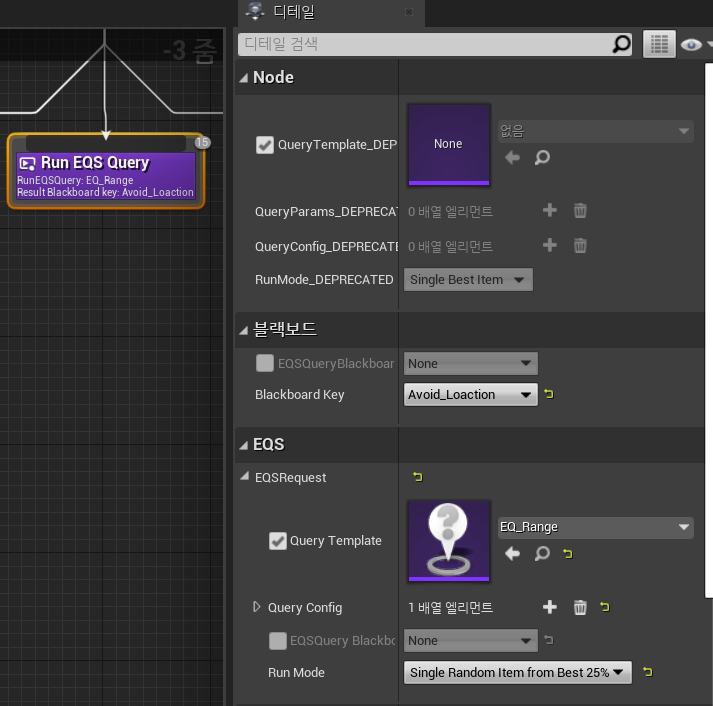Add element to QueryConfig_DEPRECATED array
713x706 pixels.
(550, 245)
